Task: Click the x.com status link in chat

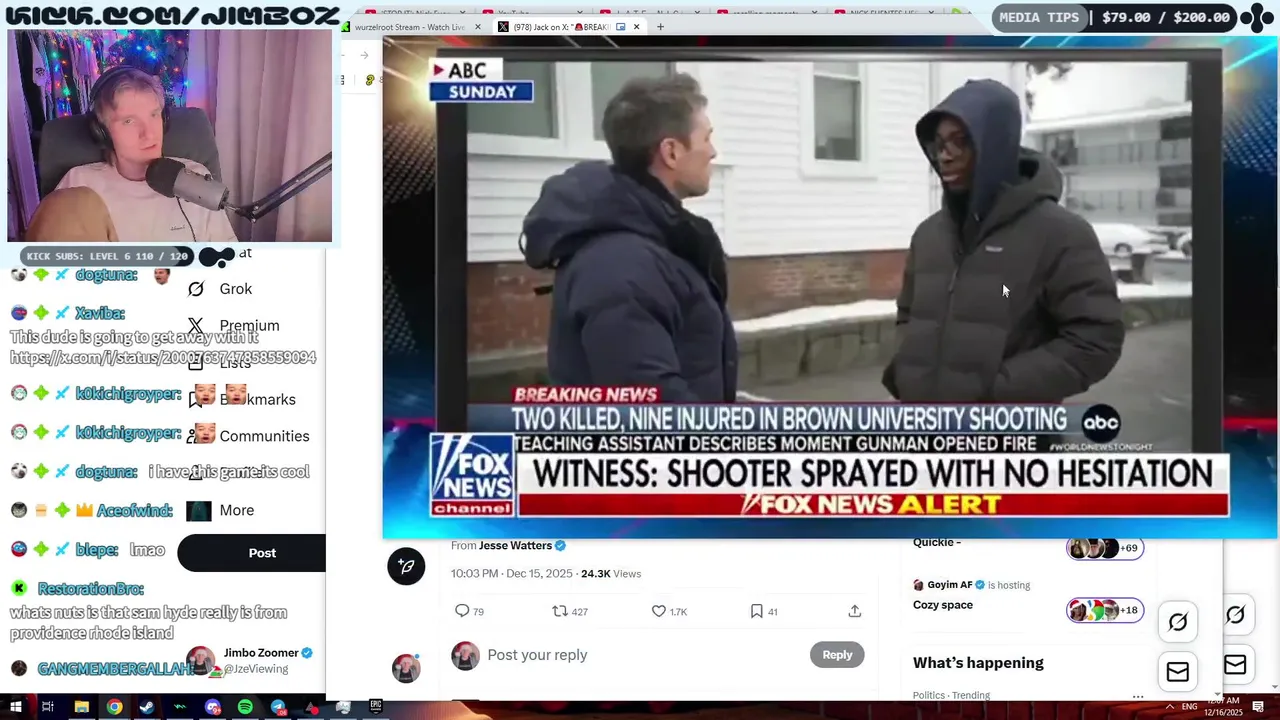Action: point(163,358)
